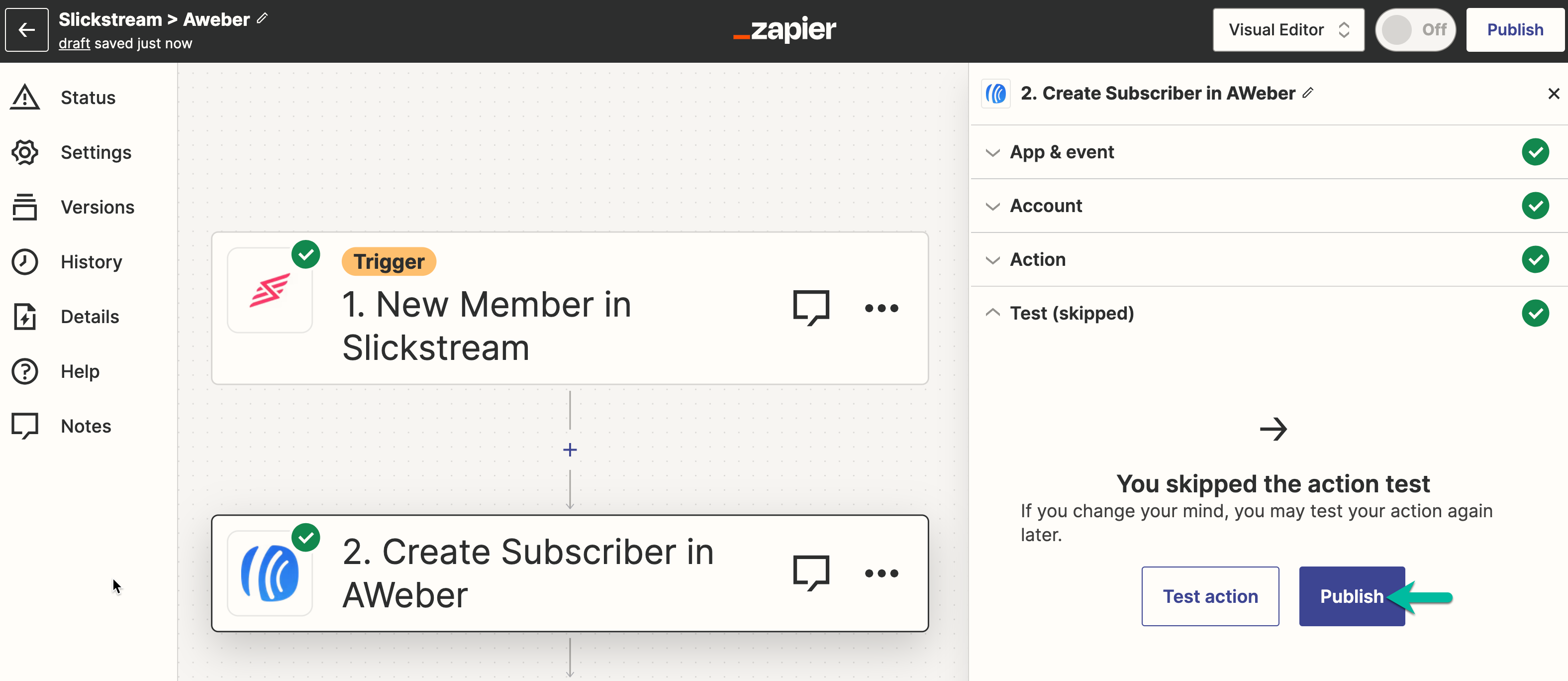Click the History clock icon
The width and height of the screenshot is (1568, 681).
coord(25,262)
